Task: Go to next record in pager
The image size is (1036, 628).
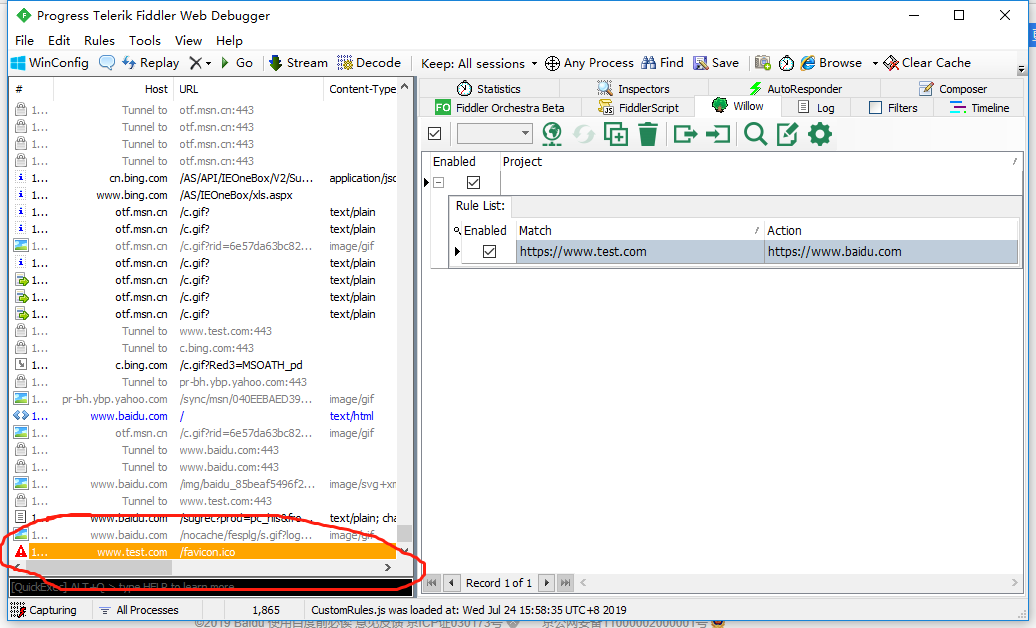Action: pos(546,582)
